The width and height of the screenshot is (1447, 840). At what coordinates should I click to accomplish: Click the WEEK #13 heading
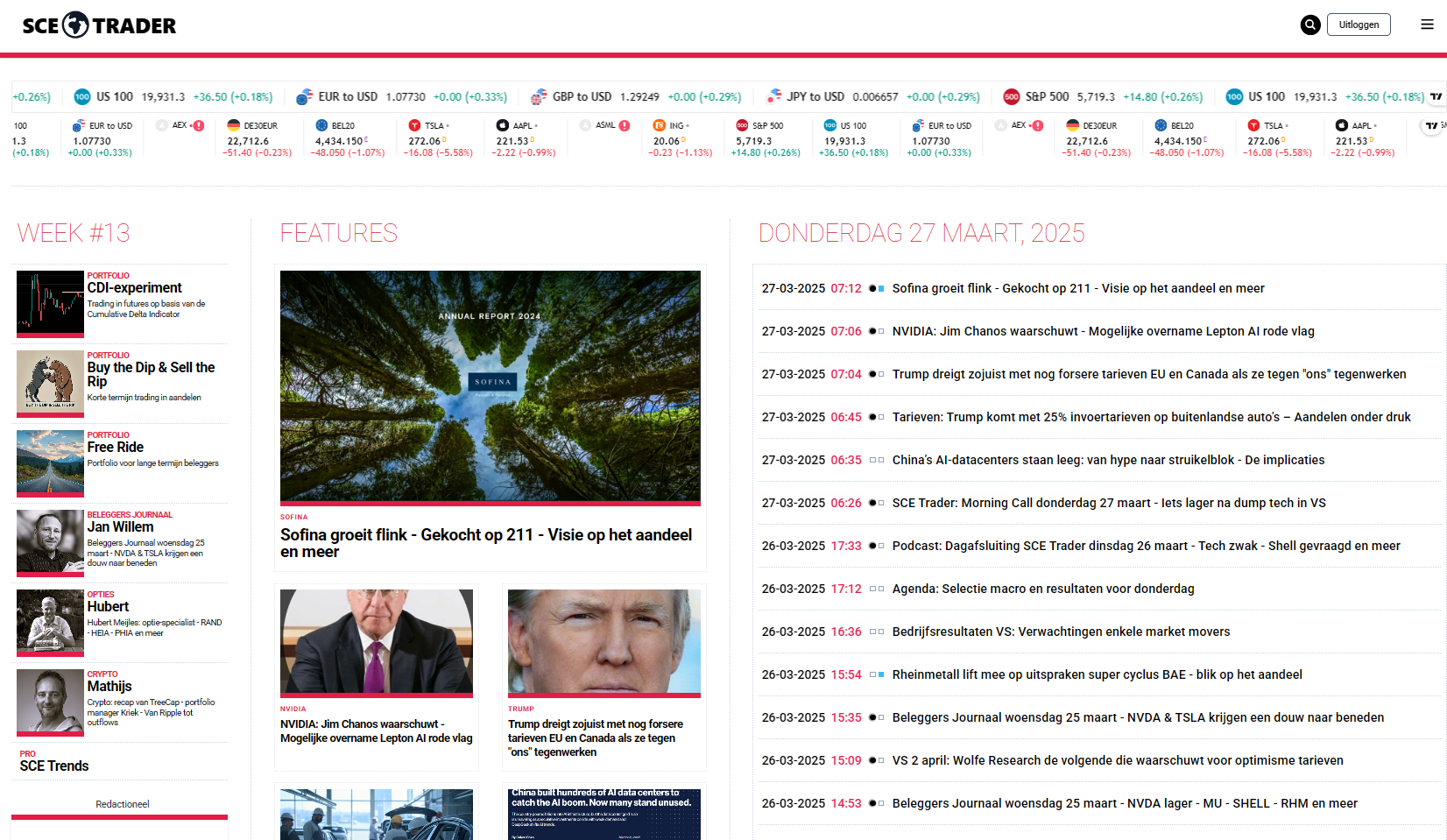(x=74, y=233)
